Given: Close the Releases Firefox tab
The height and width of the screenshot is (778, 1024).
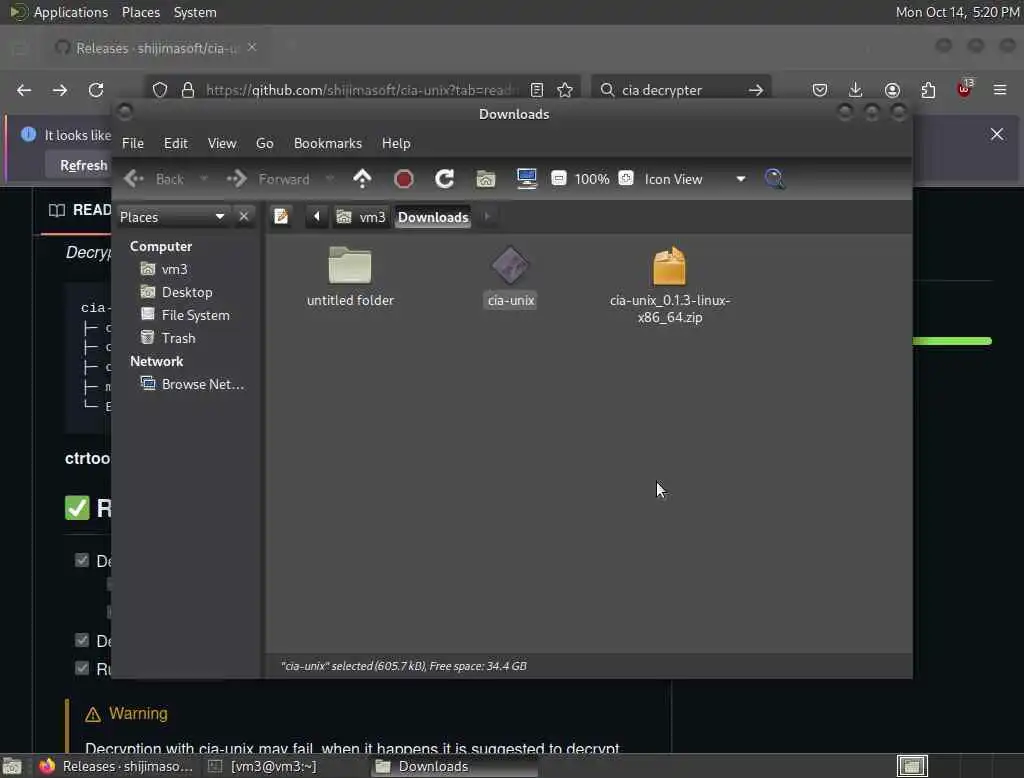Looking at the screenshot, I should tap(252, 47).
